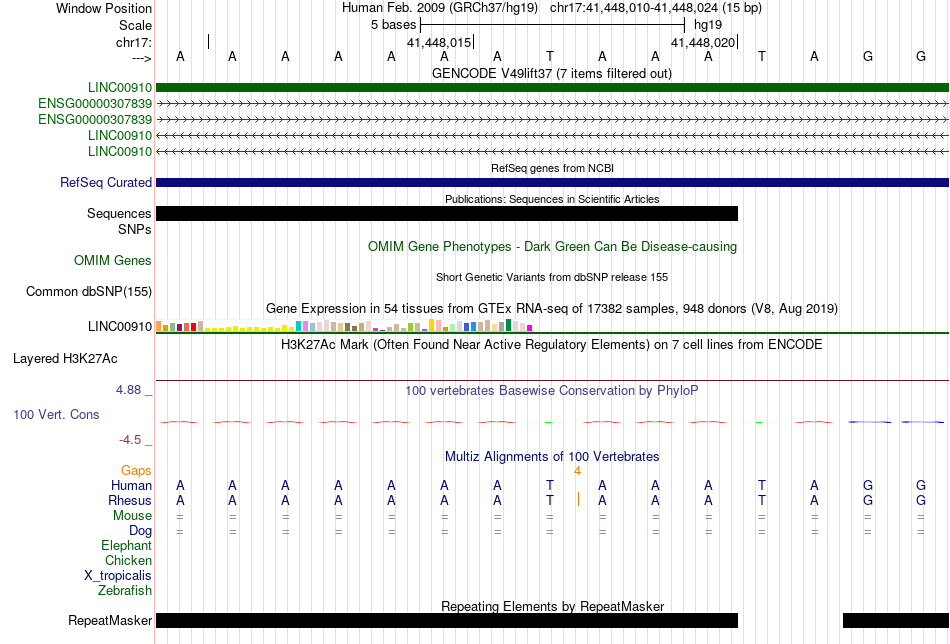
Task: Click the SNPs track label
Action: 135,229
